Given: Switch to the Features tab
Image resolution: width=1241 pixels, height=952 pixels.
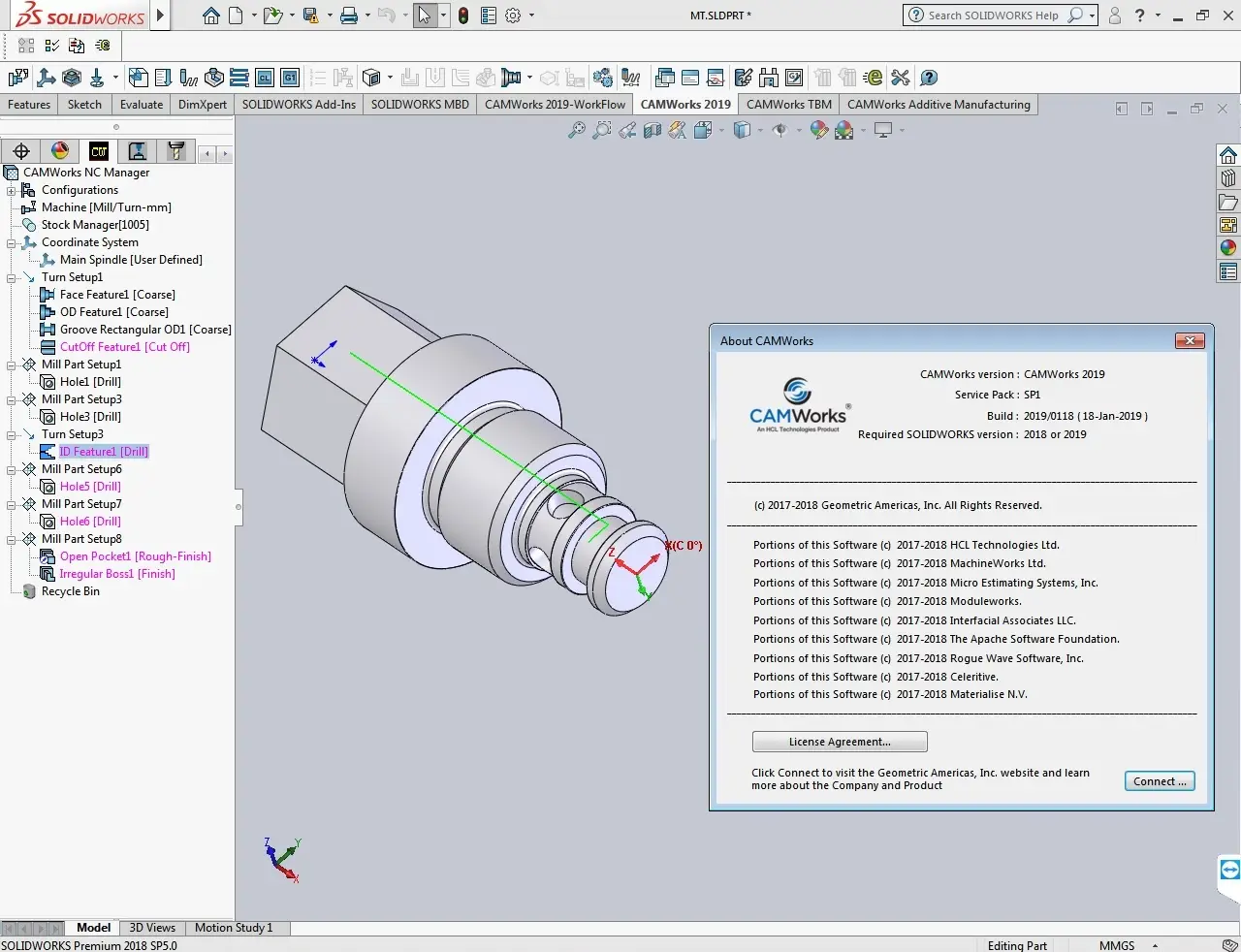Looking at the screenshot, I should coord(29,105).
